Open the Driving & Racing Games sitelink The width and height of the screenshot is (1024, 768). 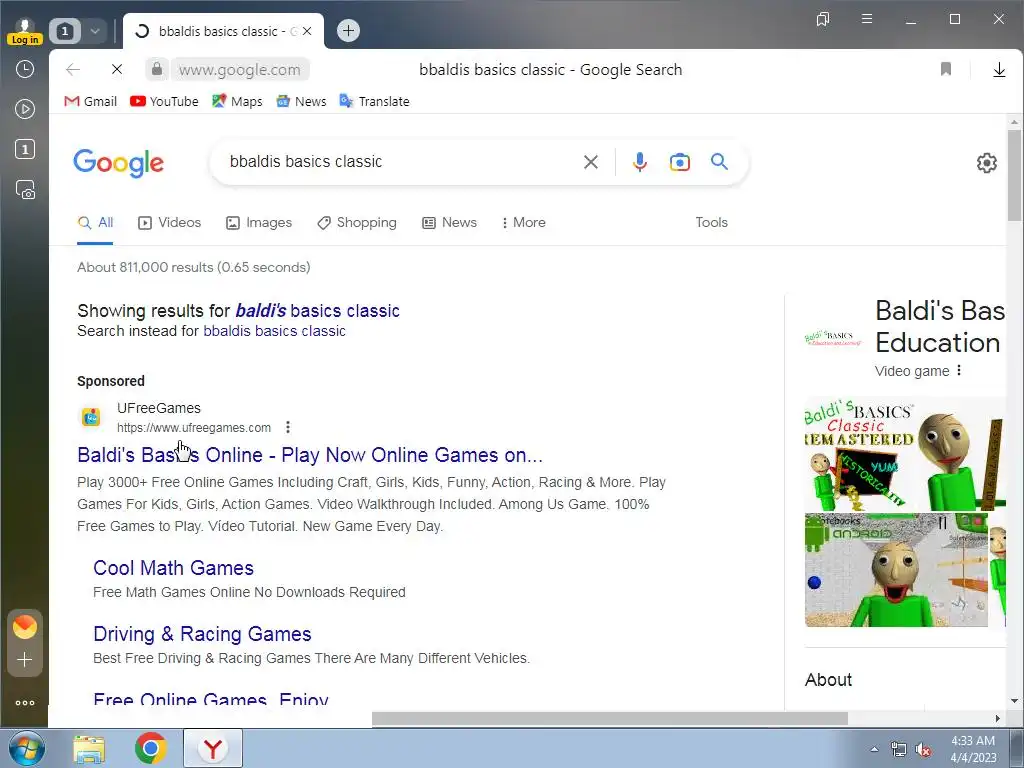(x=202, y=634)
